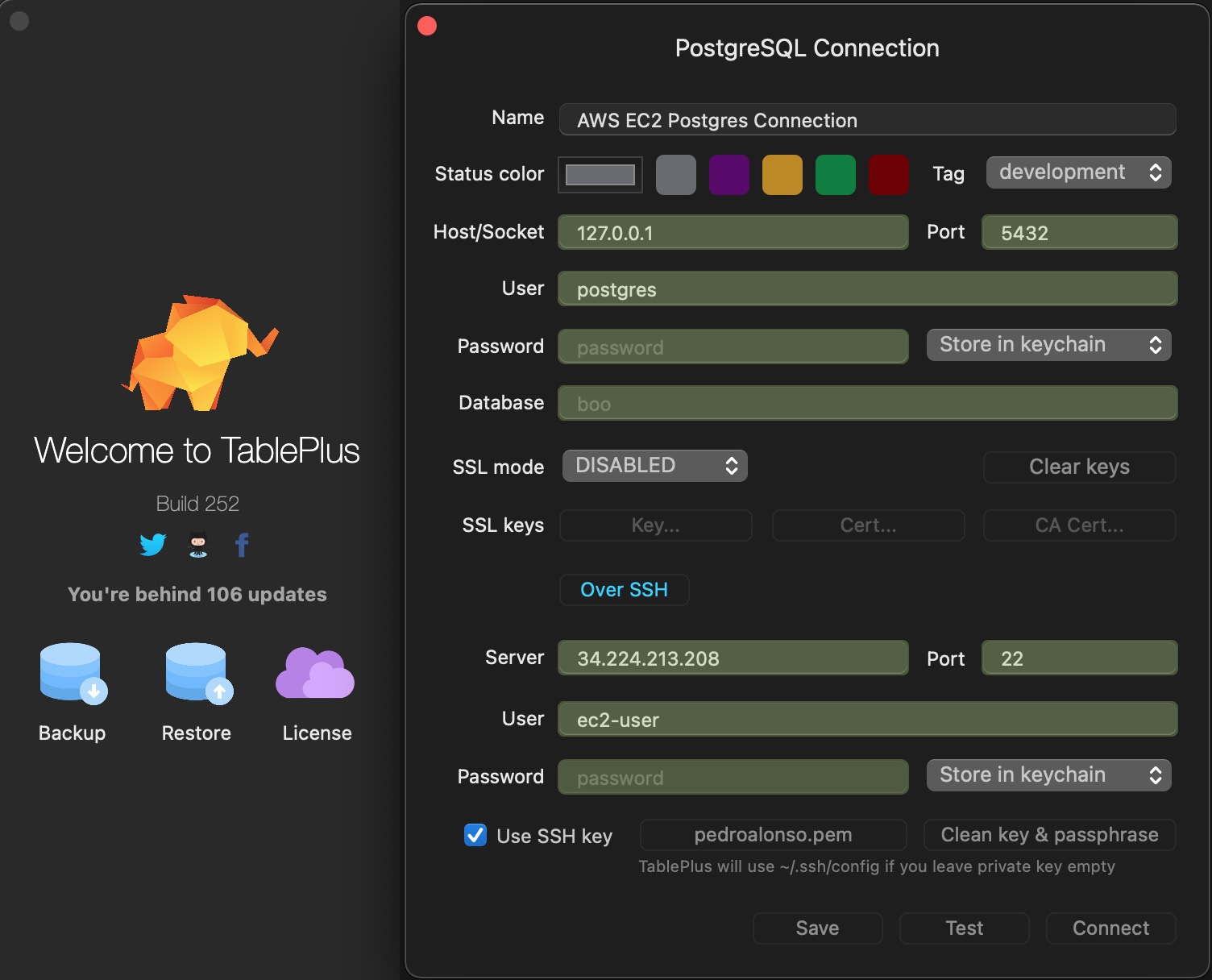Open the TablePlus Twitter icon
1212x980 pixels.
[151, 545]
